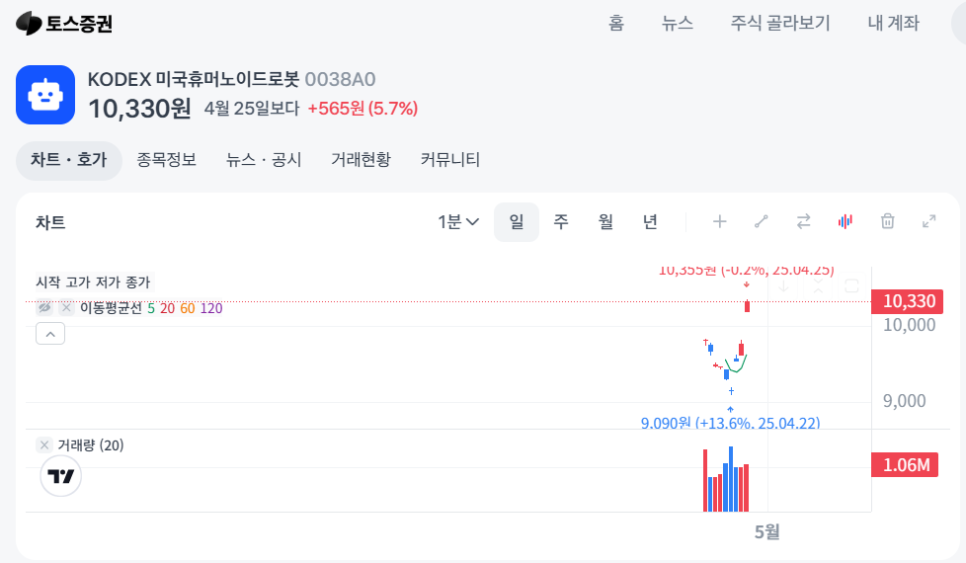Image resolution: width=966 pixels, height=563 pixels.
Task: Click the trash delete-drawings icon
Action: click(887, 221)
